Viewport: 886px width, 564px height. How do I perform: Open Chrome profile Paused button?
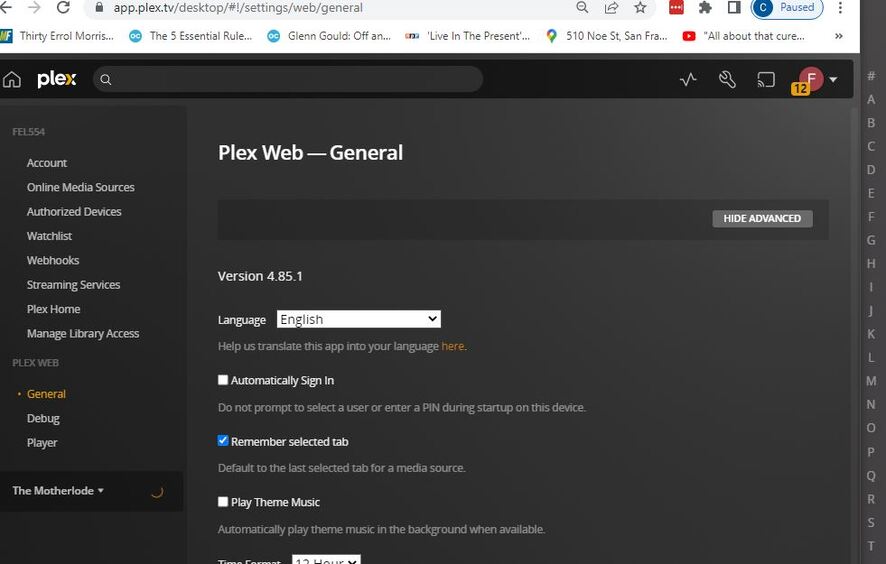(x=787, y=7)
